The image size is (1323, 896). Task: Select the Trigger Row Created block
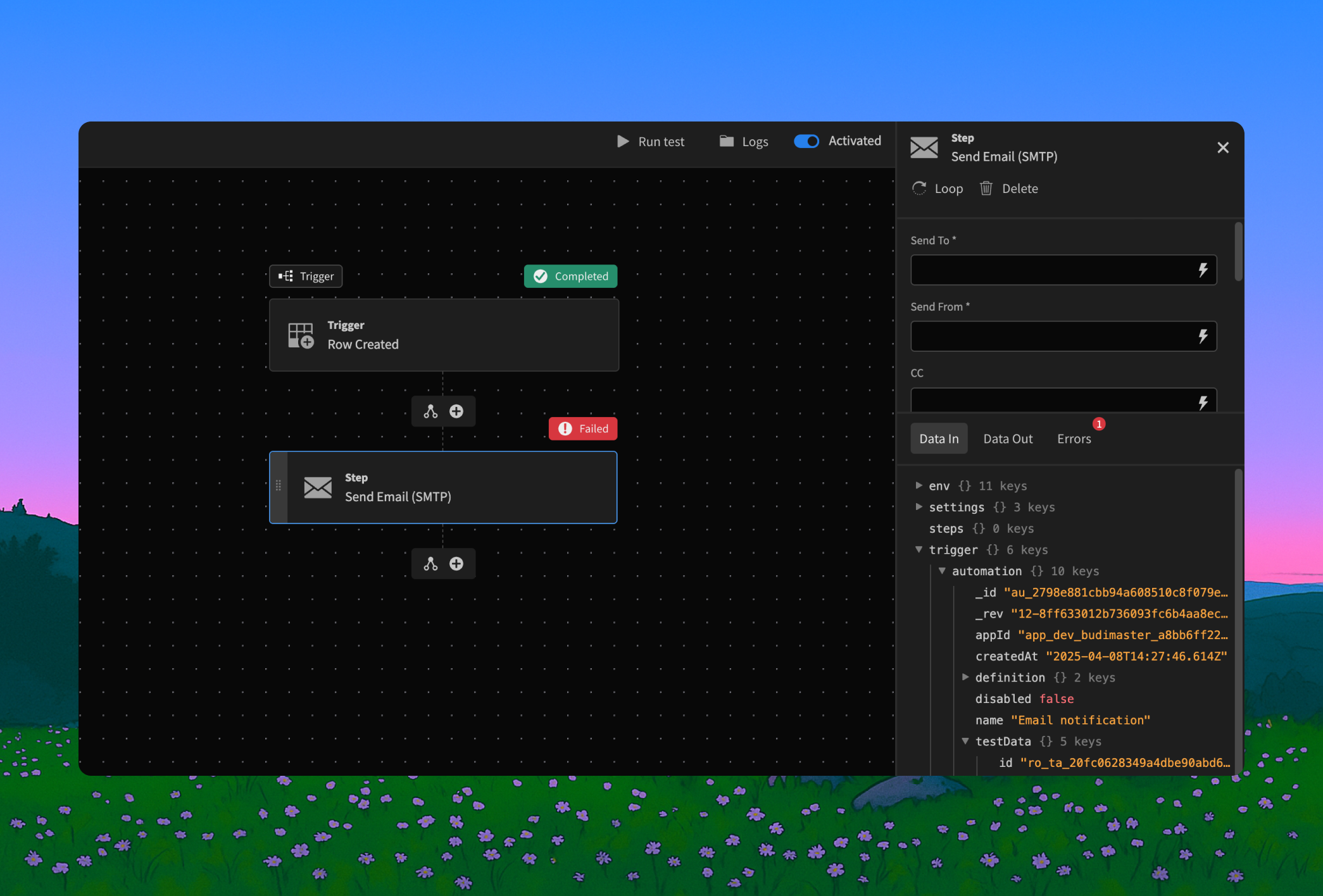[x=444, y=335]
